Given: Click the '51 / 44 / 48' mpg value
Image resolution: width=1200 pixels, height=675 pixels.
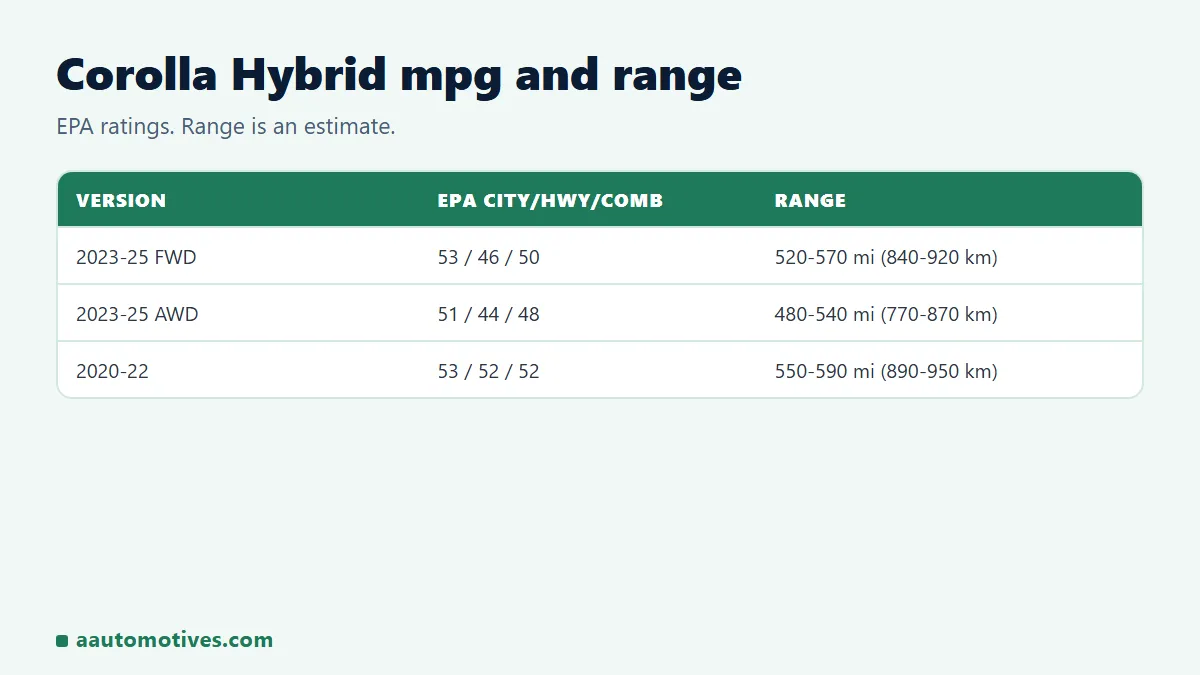Looking at the screenshot, I should click(x=488, y=314).
